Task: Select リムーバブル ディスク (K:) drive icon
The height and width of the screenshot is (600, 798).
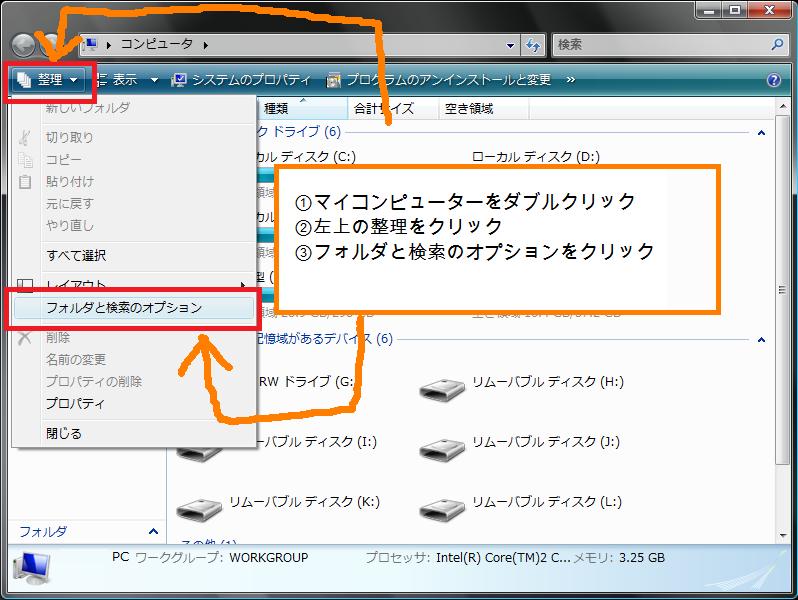Action: click(199, 509)
